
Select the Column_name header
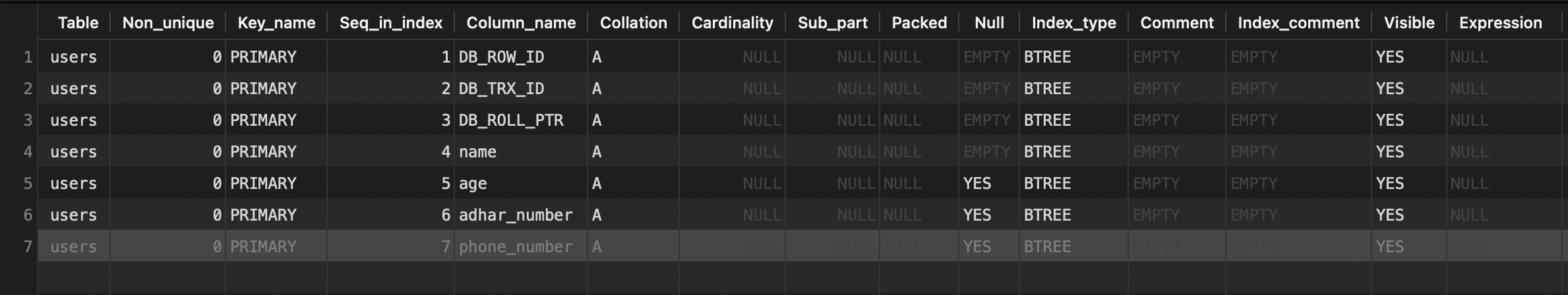click(x=521, y=23)
